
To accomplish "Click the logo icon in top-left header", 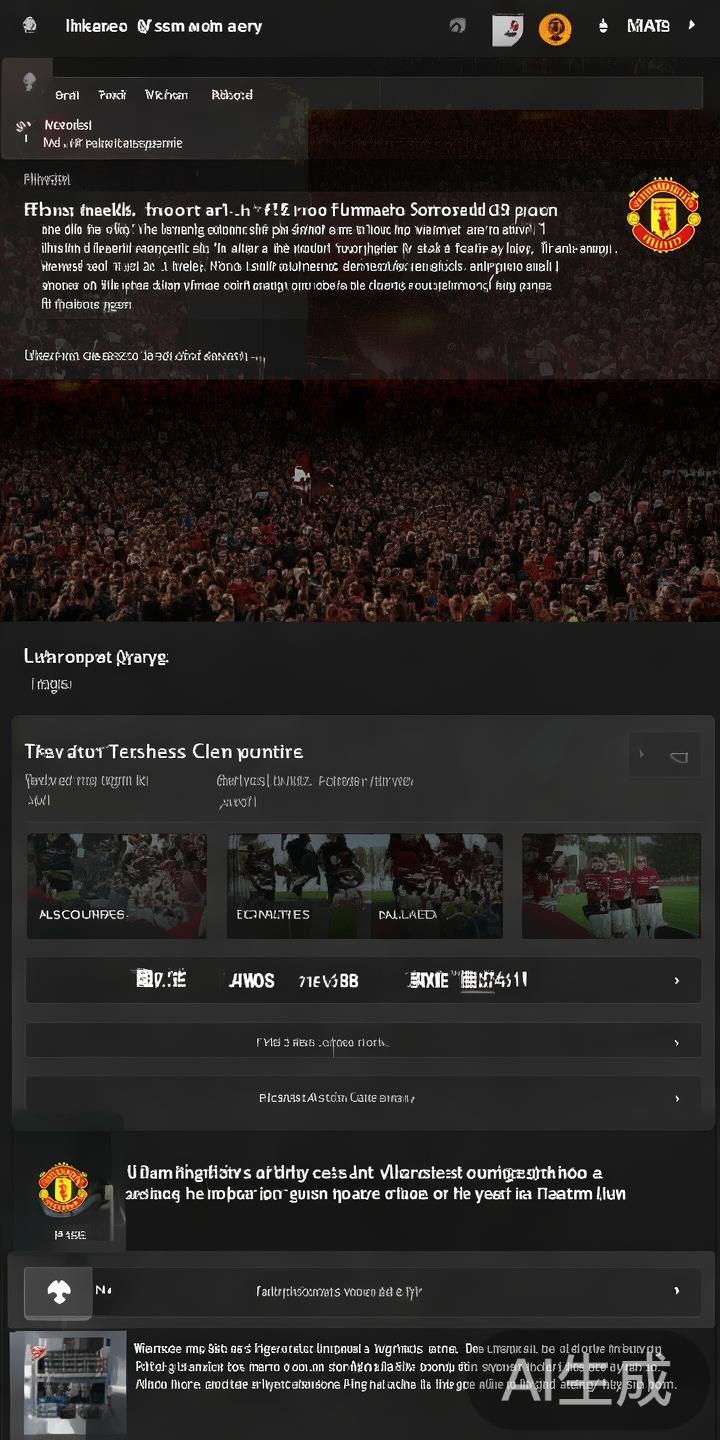I will [30, 26].
